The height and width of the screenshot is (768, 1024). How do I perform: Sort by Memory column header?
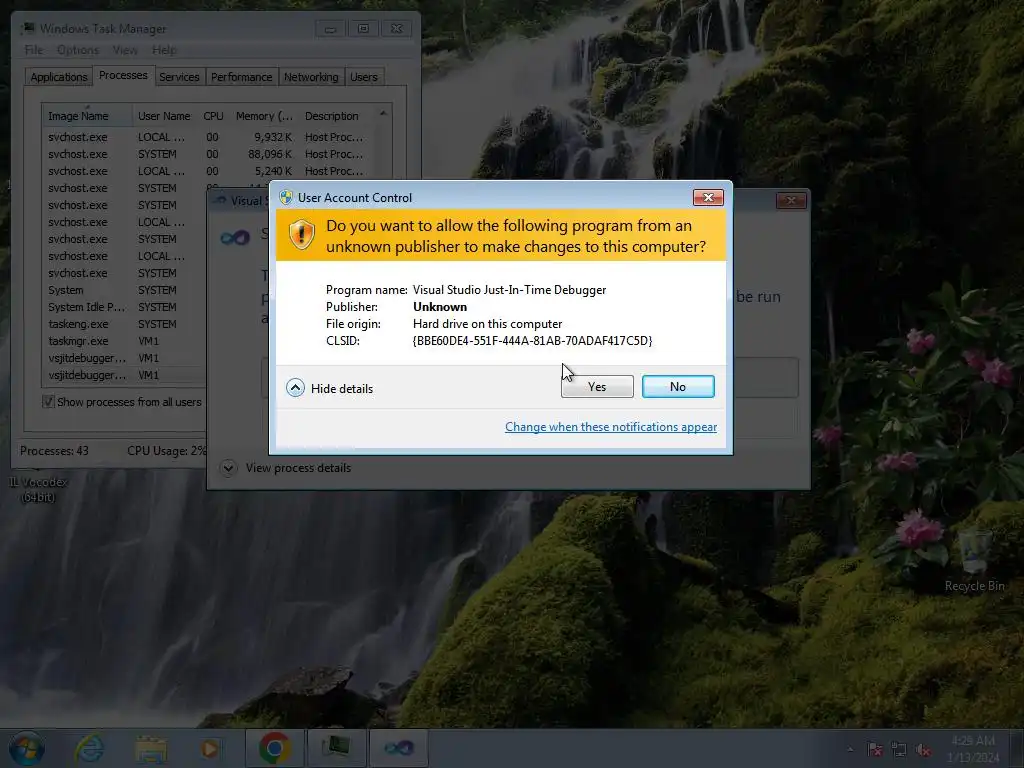[x=264, y=116]
